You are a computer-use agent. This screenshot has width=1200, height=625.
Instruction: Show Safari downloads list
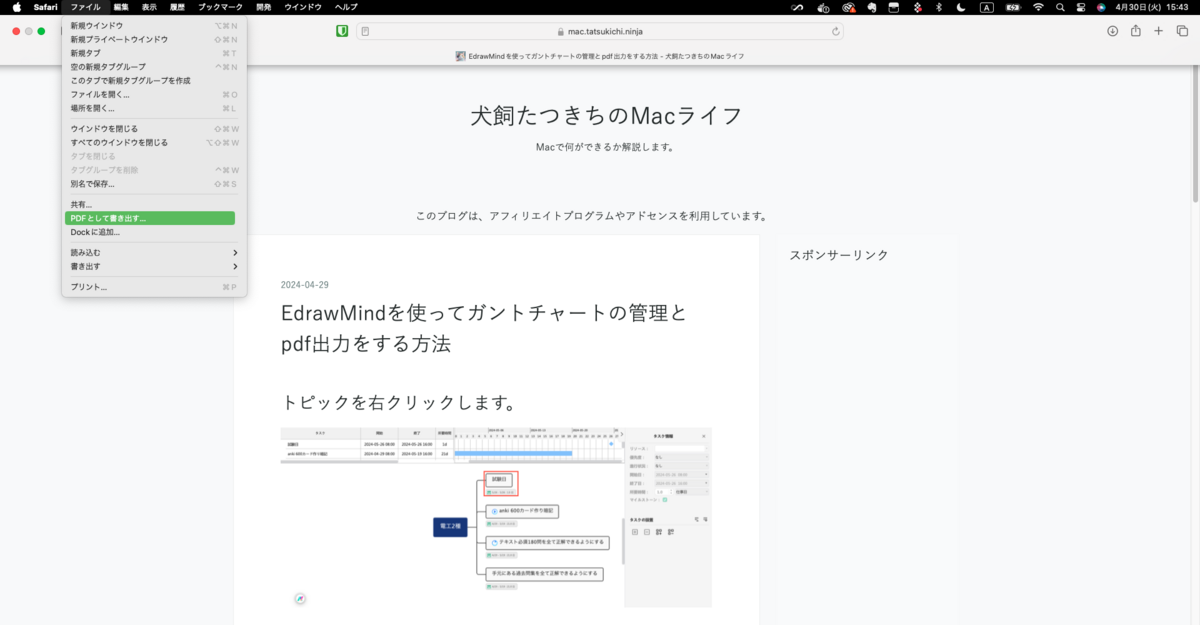tap(1112, 31)
